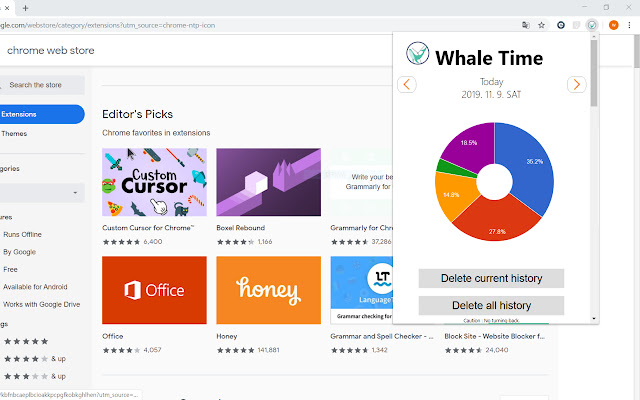The width and height of the screenshot is (640, 400).
Task: Select three stars & up rating filter
Action: tap(35, 376)
